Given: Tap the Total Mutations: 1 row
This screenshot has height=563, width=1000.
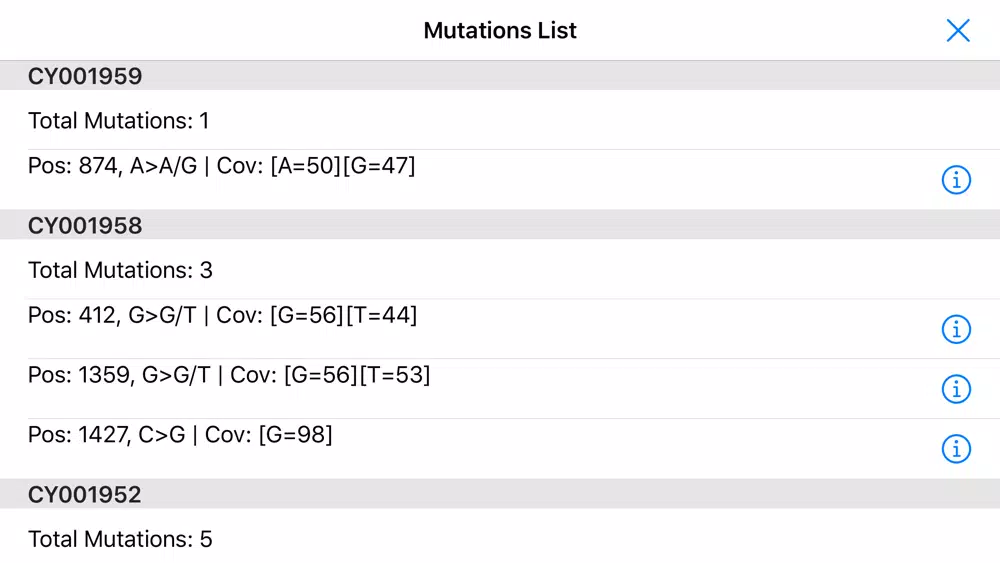Looking at the screenshot, I should (x=500, y=120).
